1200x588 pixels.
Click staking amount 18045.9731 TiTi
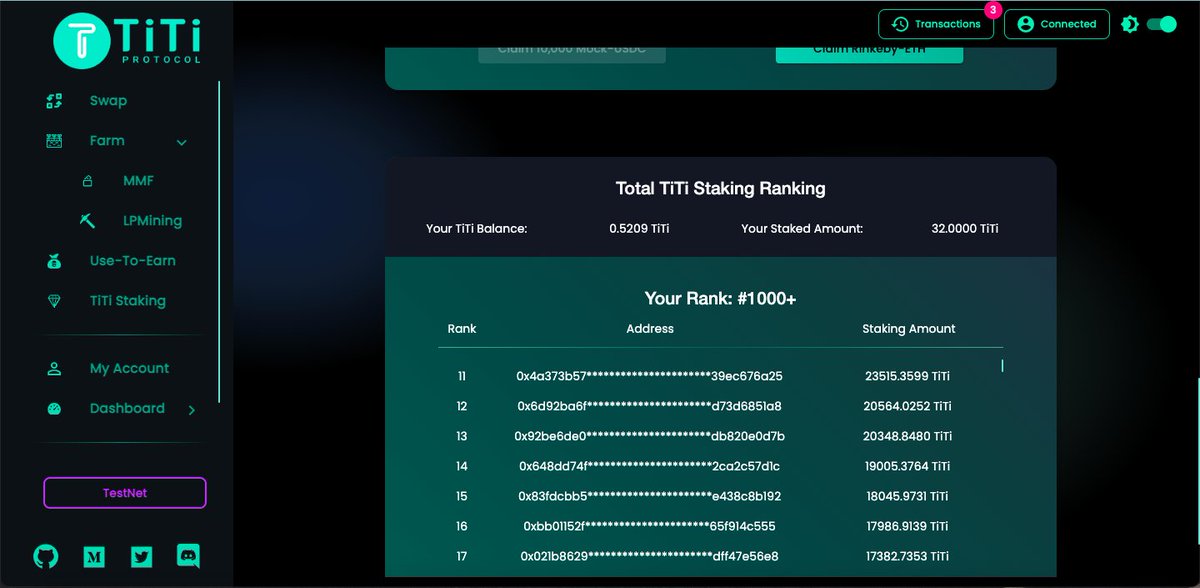[x=908, y=496]
